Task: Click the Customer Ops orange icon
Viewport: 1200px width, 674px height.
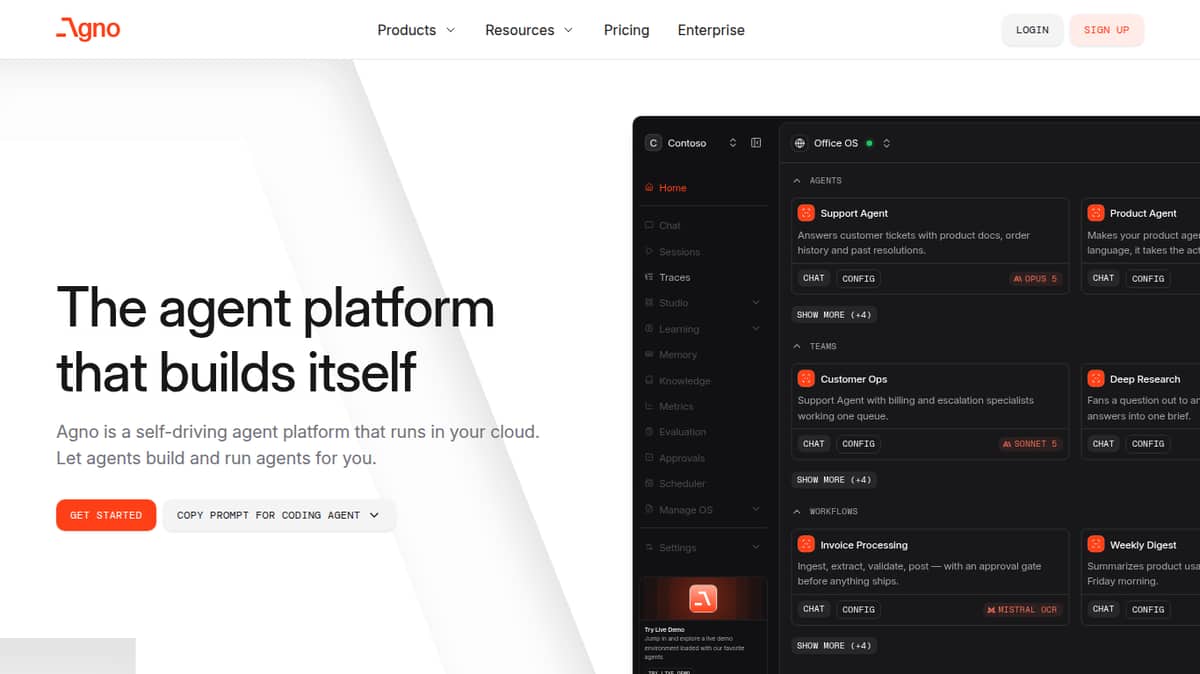Action: pos(806,379)
